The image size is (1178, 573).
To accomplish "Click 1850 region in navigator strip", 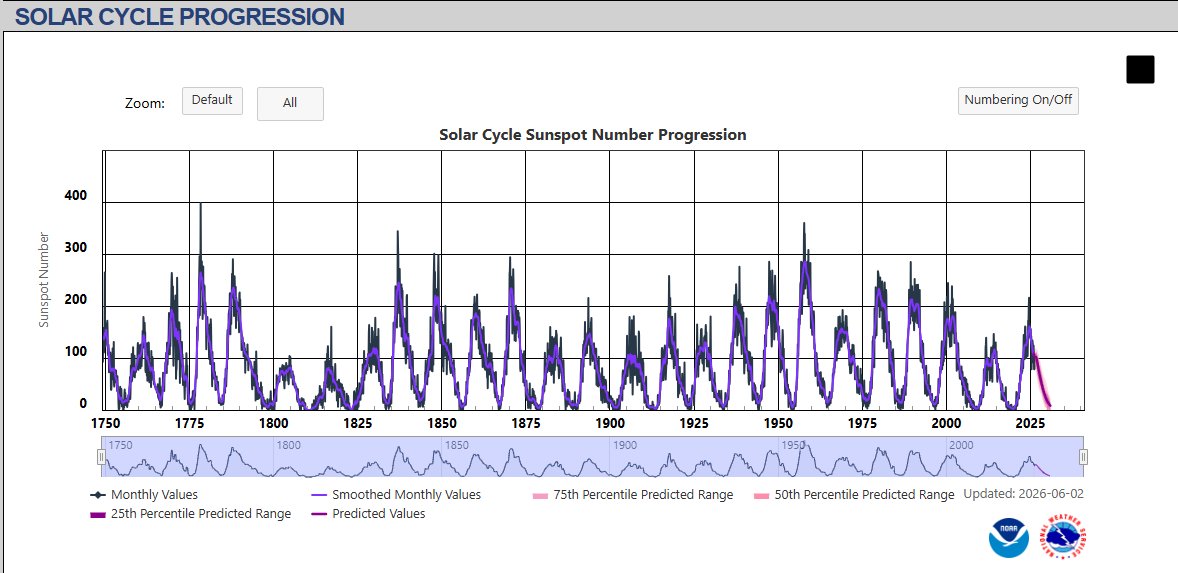I will click(456, 445).
